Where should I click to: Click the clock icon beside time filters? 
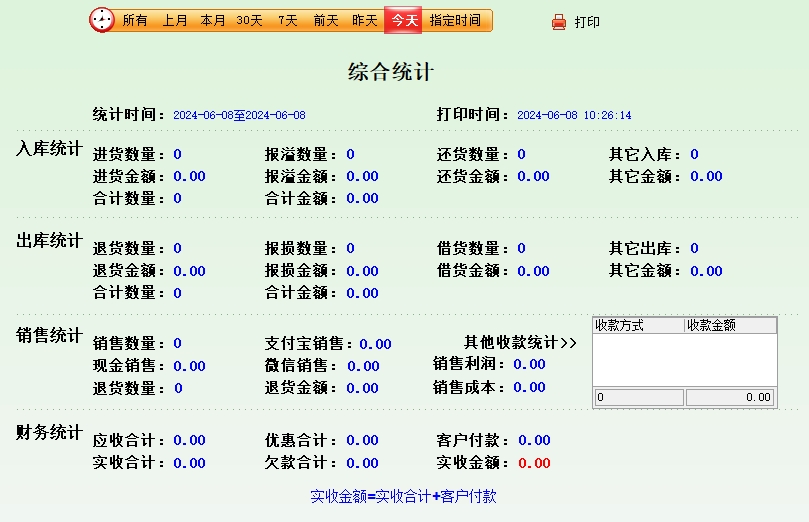tap(102, 20)
